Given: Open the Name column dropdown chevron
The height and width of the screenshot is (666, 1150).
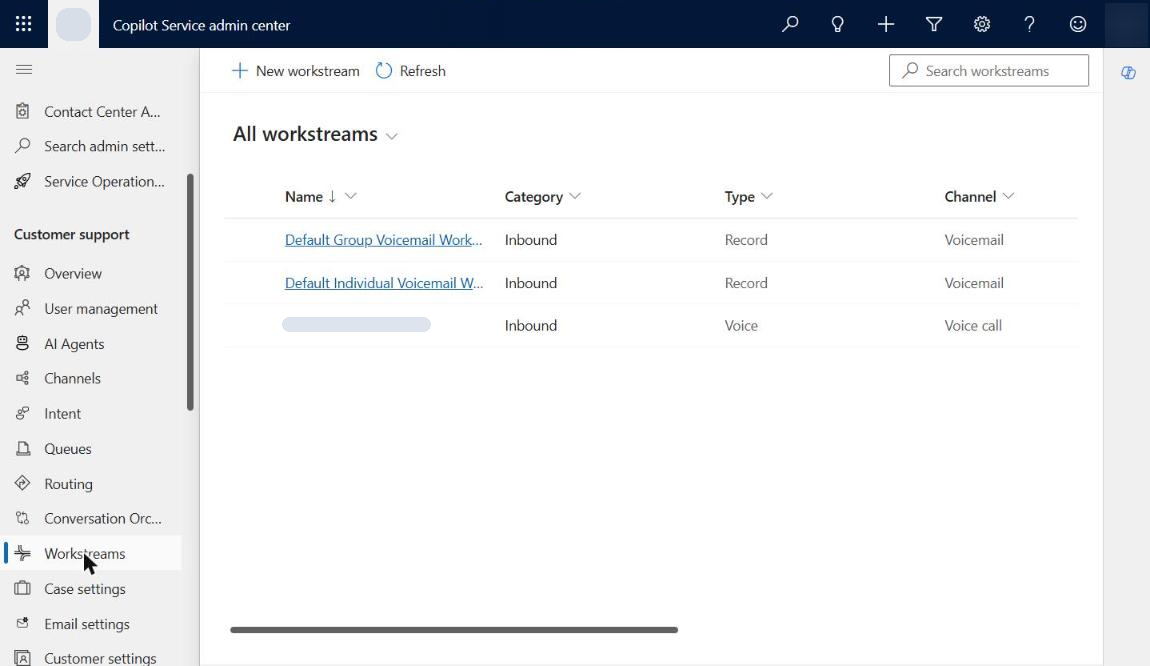Looking at the screenshot, I should point(351,196).
